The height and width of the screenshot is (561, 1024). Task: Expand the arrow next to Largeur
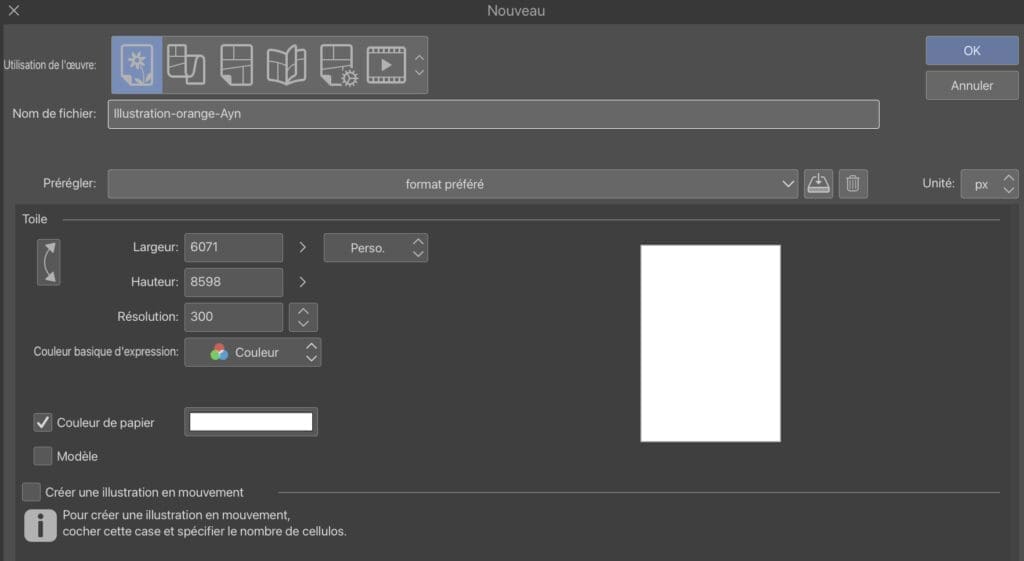[302, 247]
